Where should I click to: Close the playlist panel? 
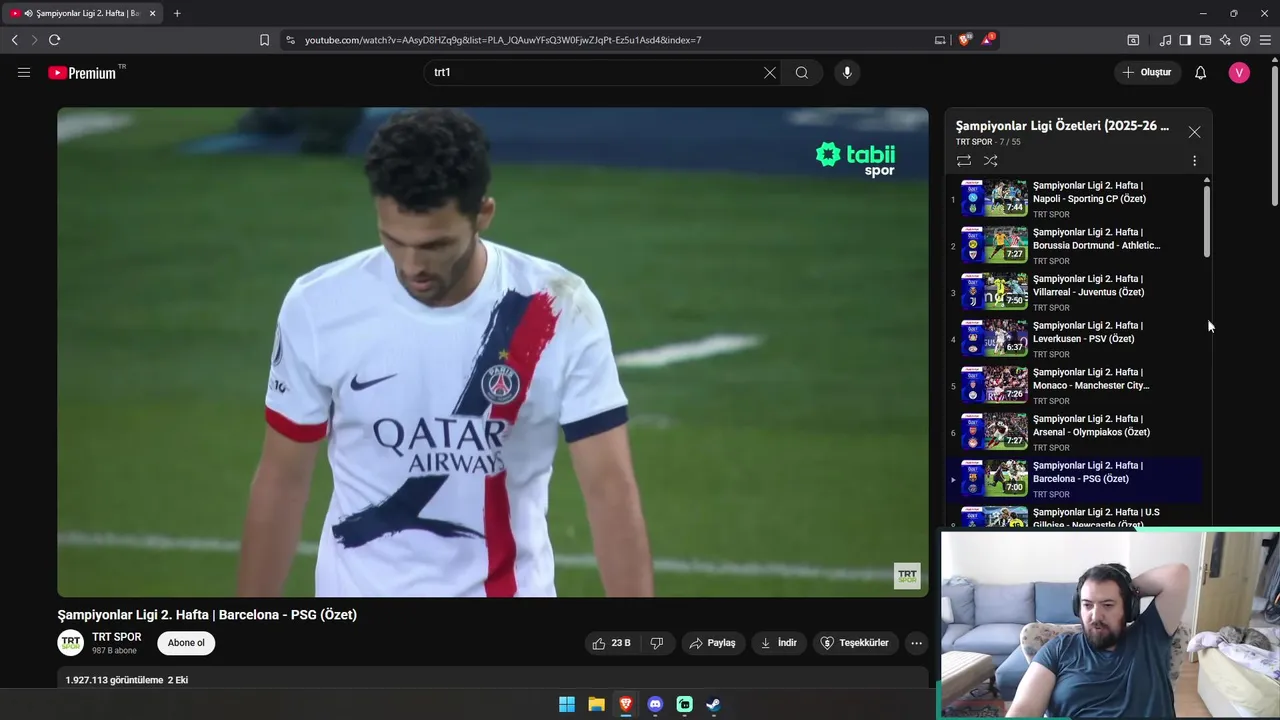(x=1194, y=132)
